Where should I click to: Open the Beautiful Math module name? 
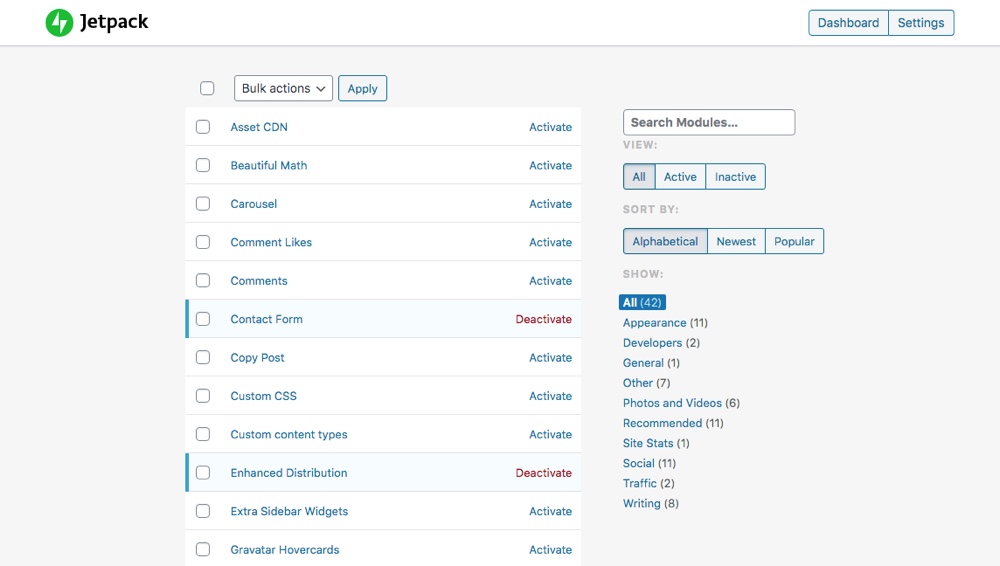coord(268,165)
